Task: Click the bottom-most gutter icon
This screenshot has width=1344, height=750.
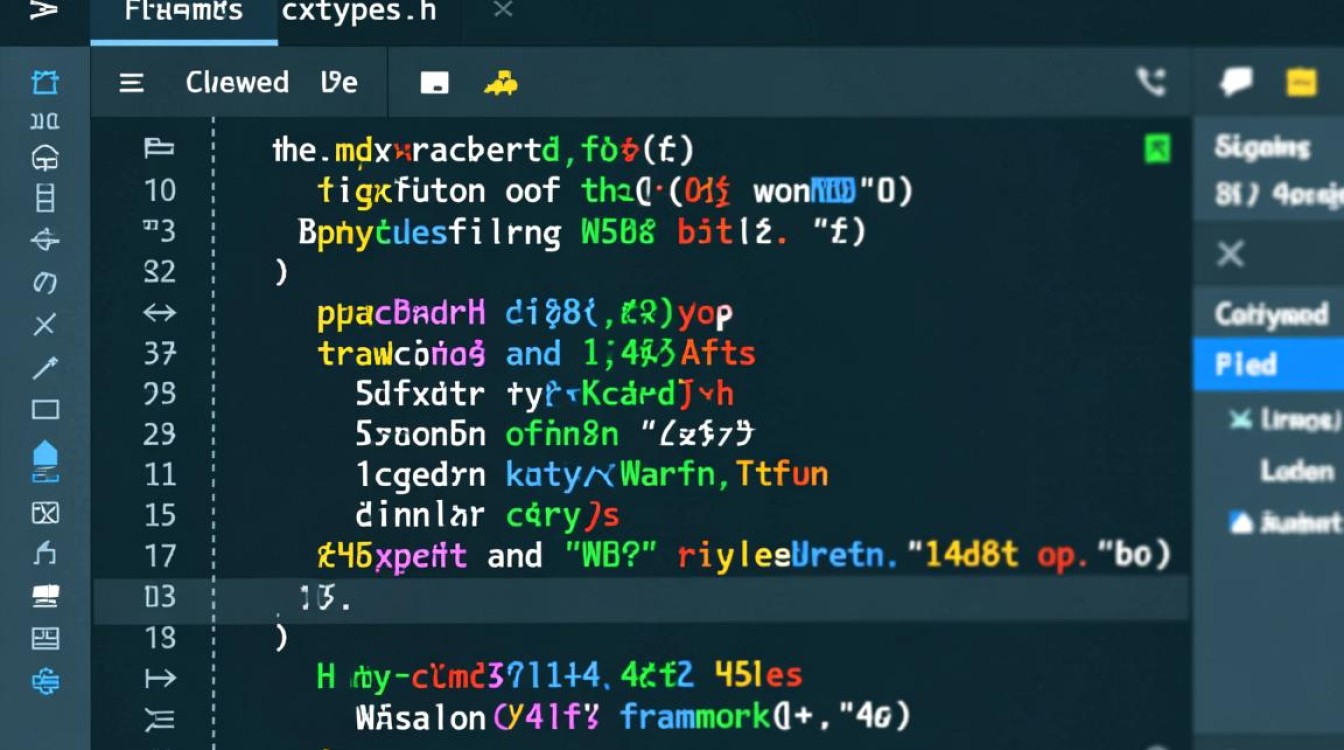Action: pos(160,718)
